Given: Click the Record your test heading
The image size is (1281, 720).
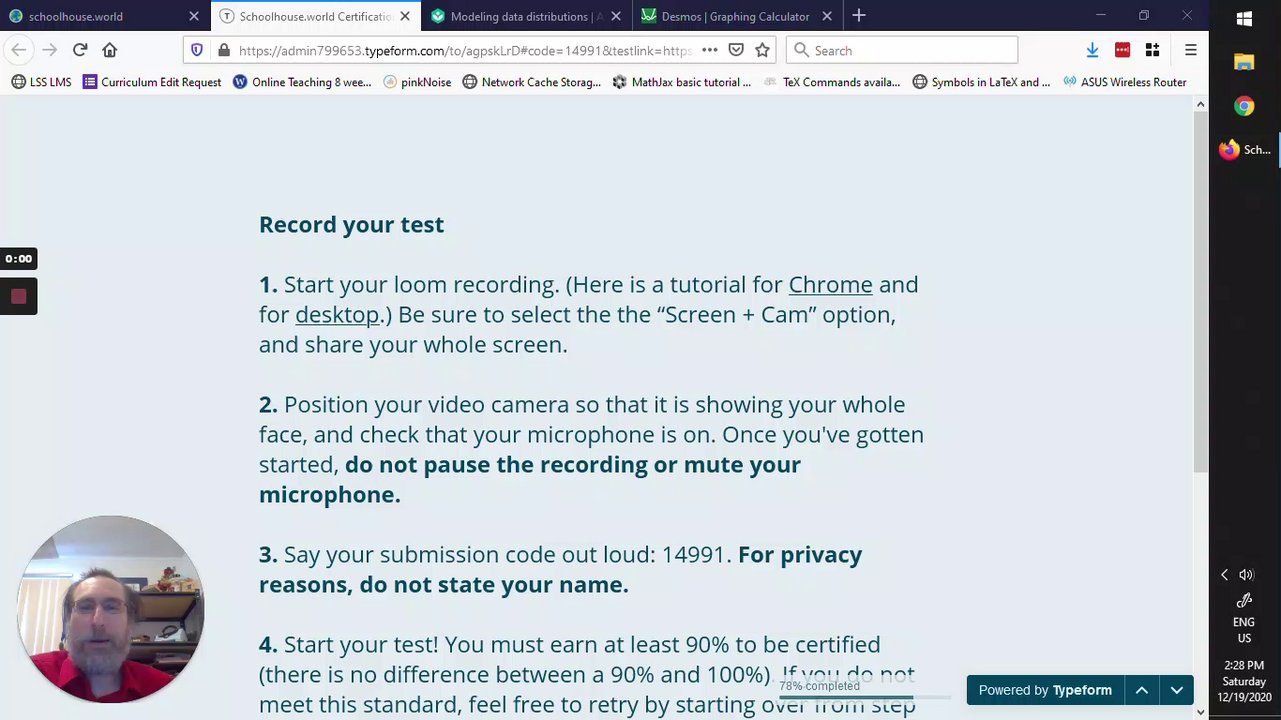Looking at the screenshot, I should click(x=351, y=224).
